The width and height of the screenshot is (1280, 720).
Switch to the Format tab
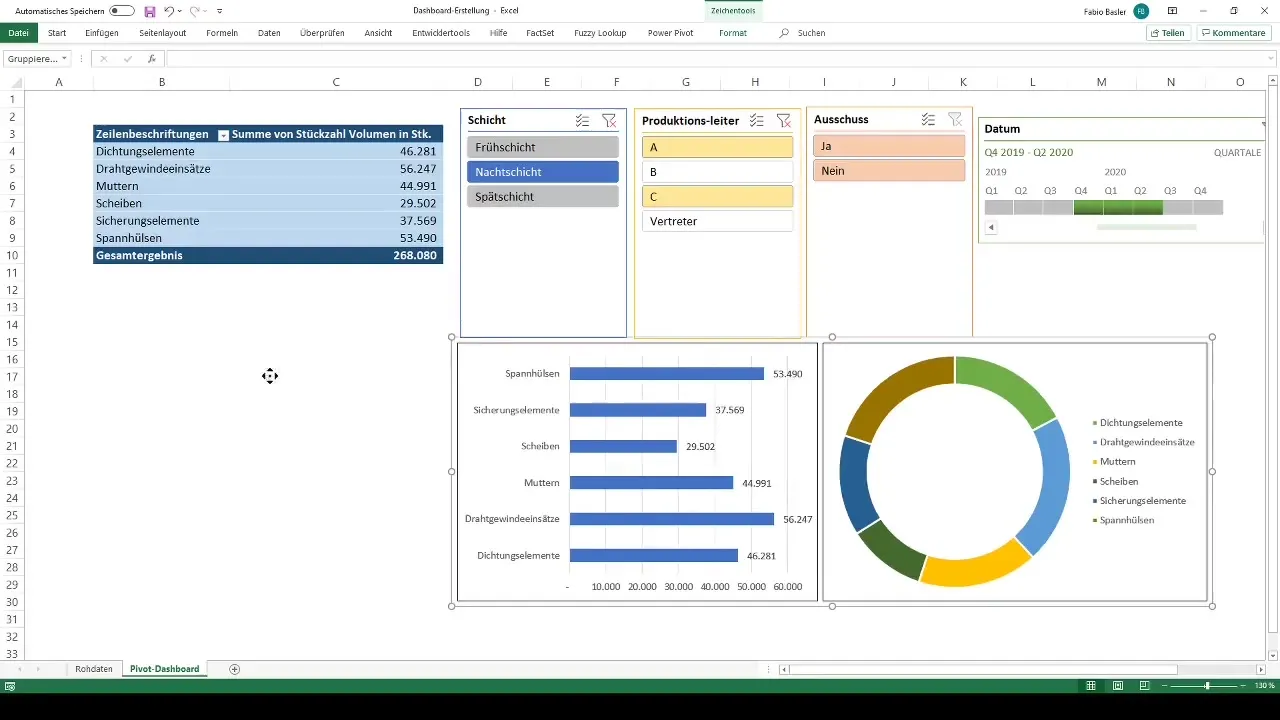[x=733, y=33]
